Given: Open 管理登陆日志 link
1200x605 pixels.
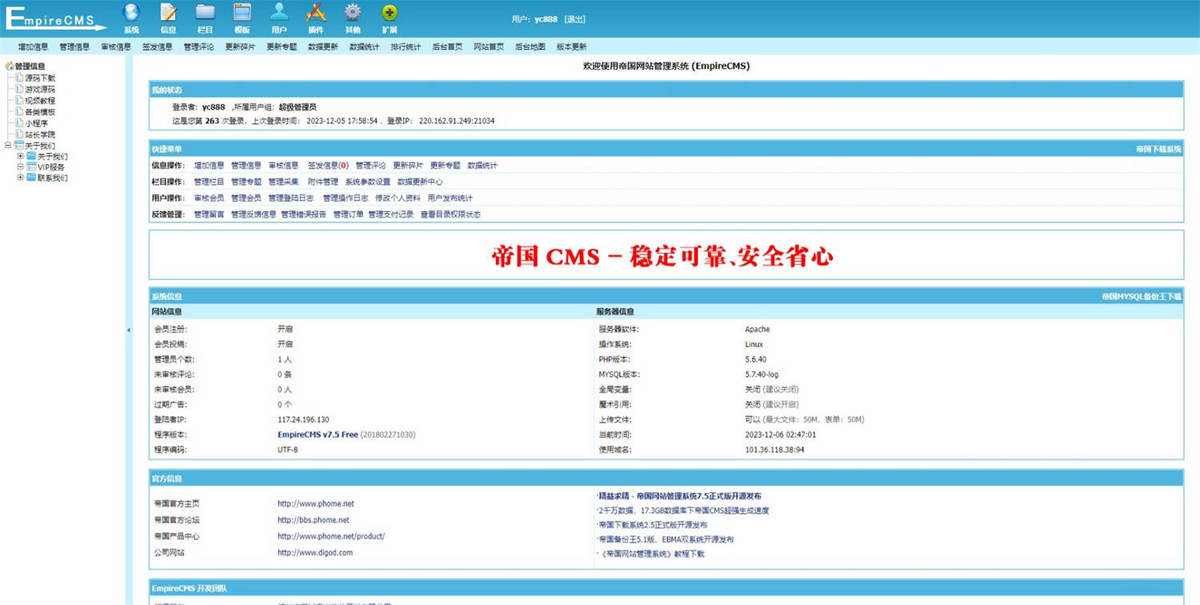Looking at the screenshot, I should (291, 198).
